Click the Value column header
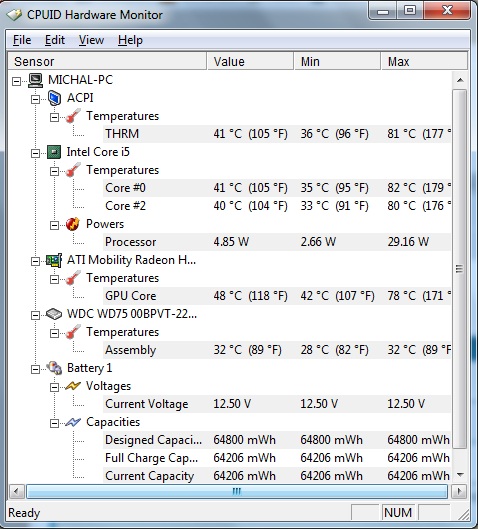The image size is (479, 530). point(250,62)
